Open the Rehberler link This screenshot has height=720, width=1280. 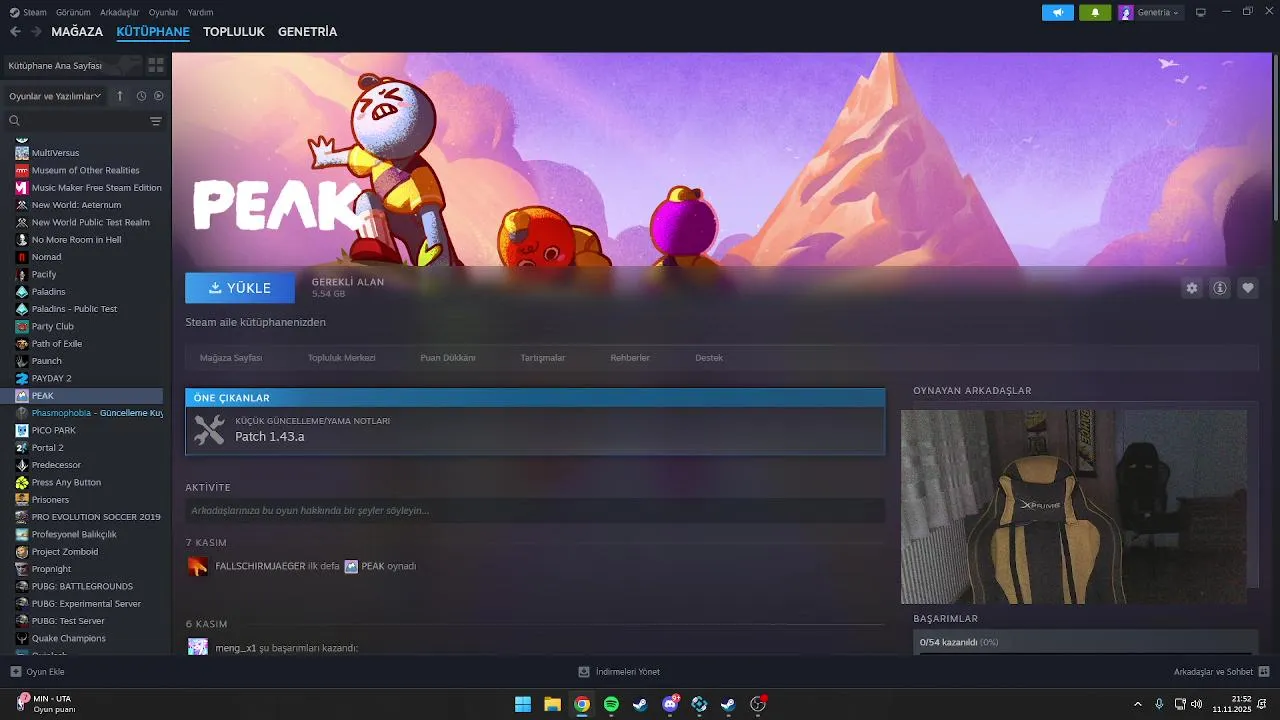point(630,358)
